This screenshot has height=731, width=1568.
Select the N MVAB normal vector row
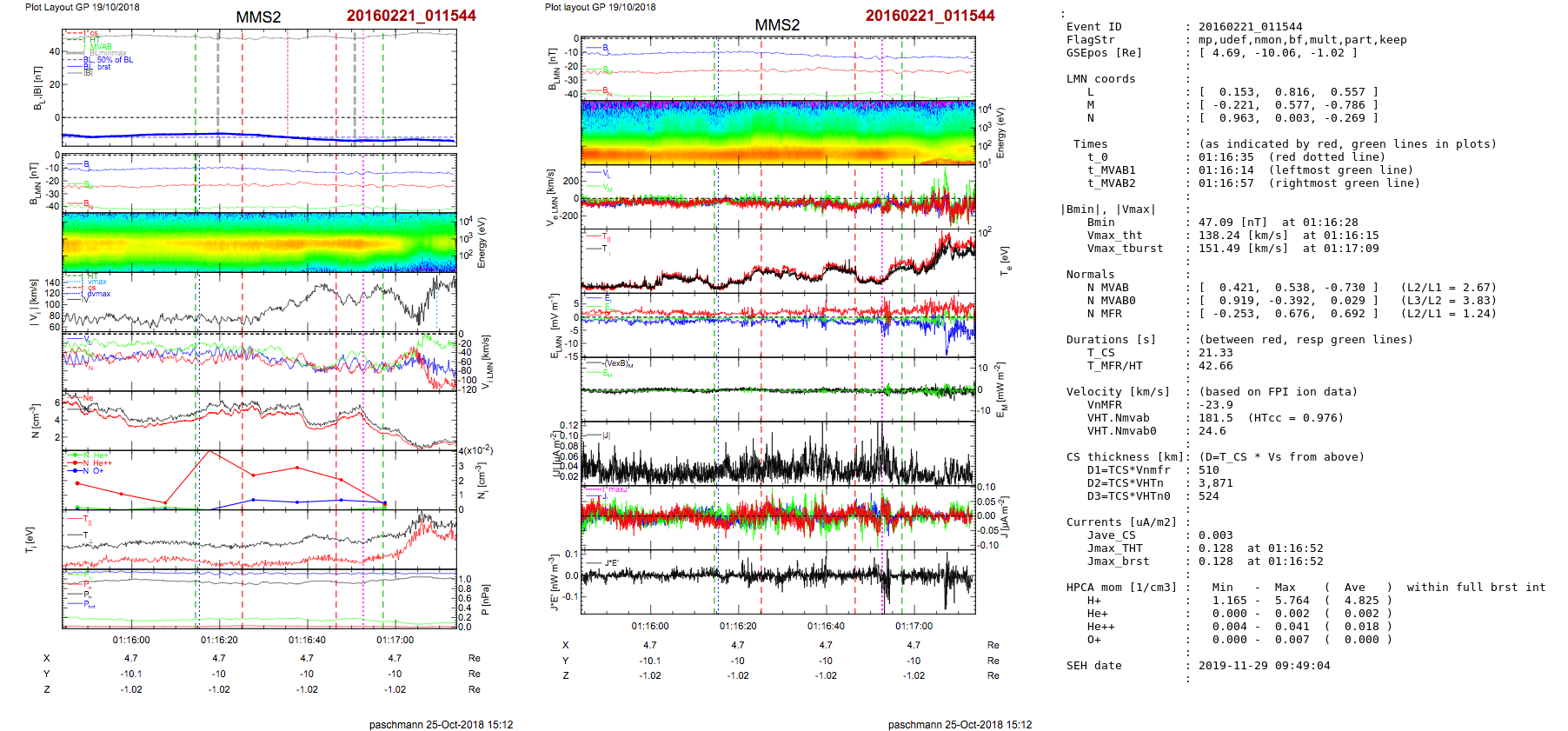[1292, 288]
